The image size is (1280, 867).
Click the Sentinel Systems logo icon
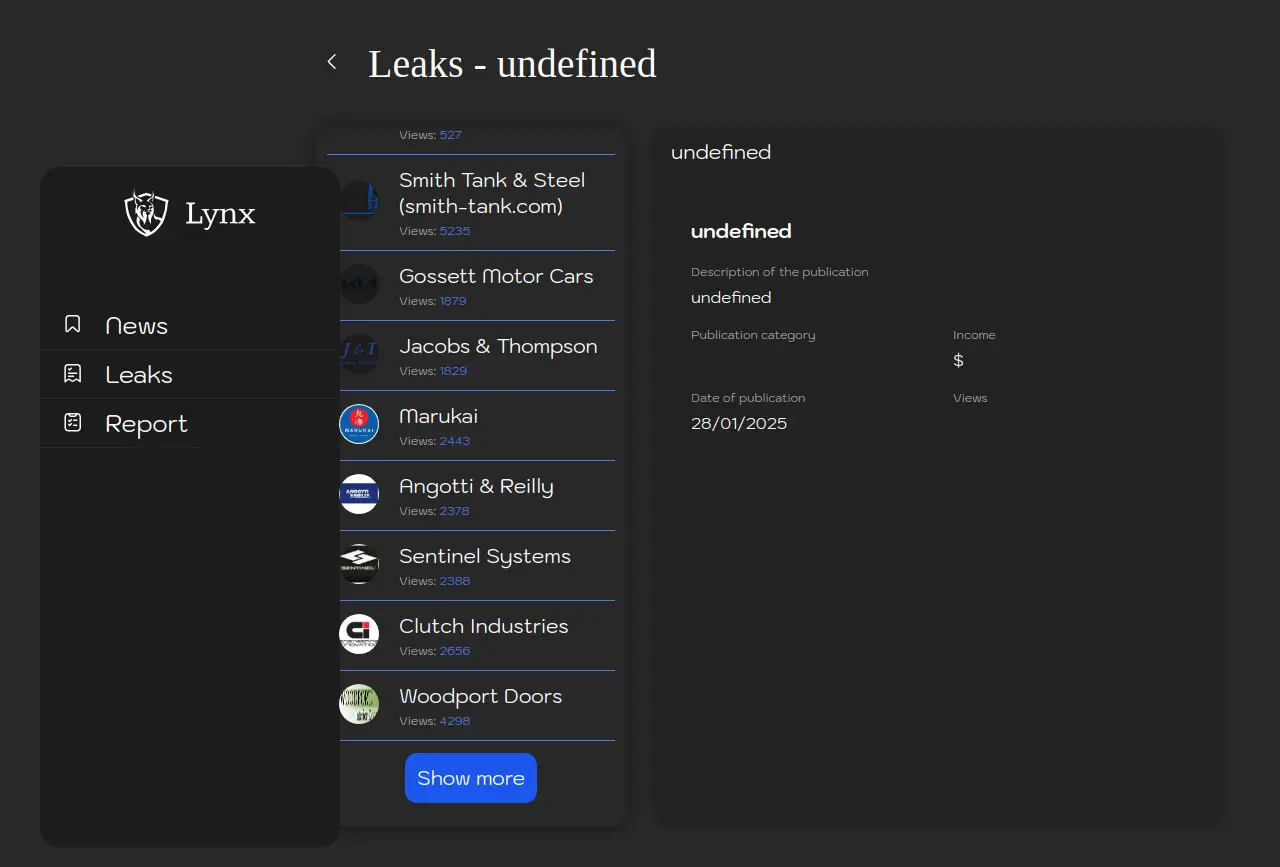point(359,564)
